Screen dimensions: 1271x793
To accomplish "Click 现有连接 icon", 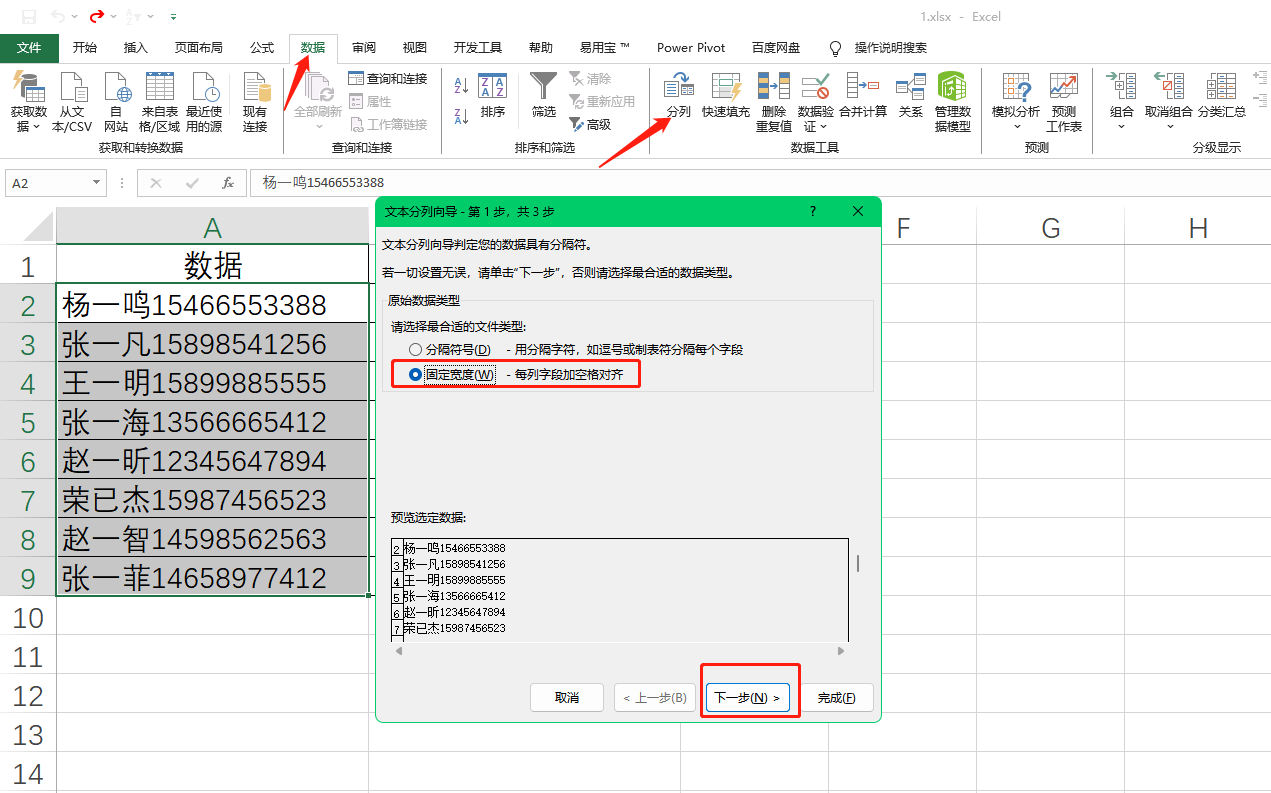I will pyautogui.click(x=255, y=87).
